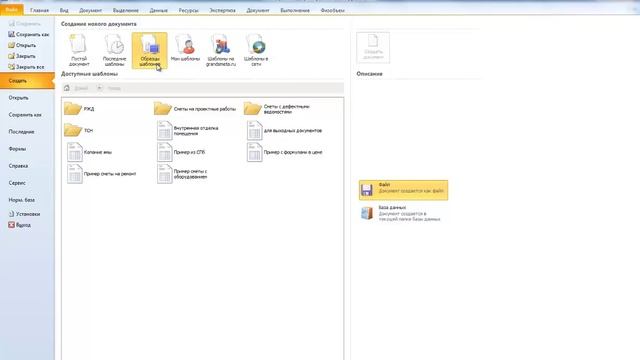Switch to the Физобъем ribbon tab
Viewport: 640px width, 360px height.
point(333,10)
